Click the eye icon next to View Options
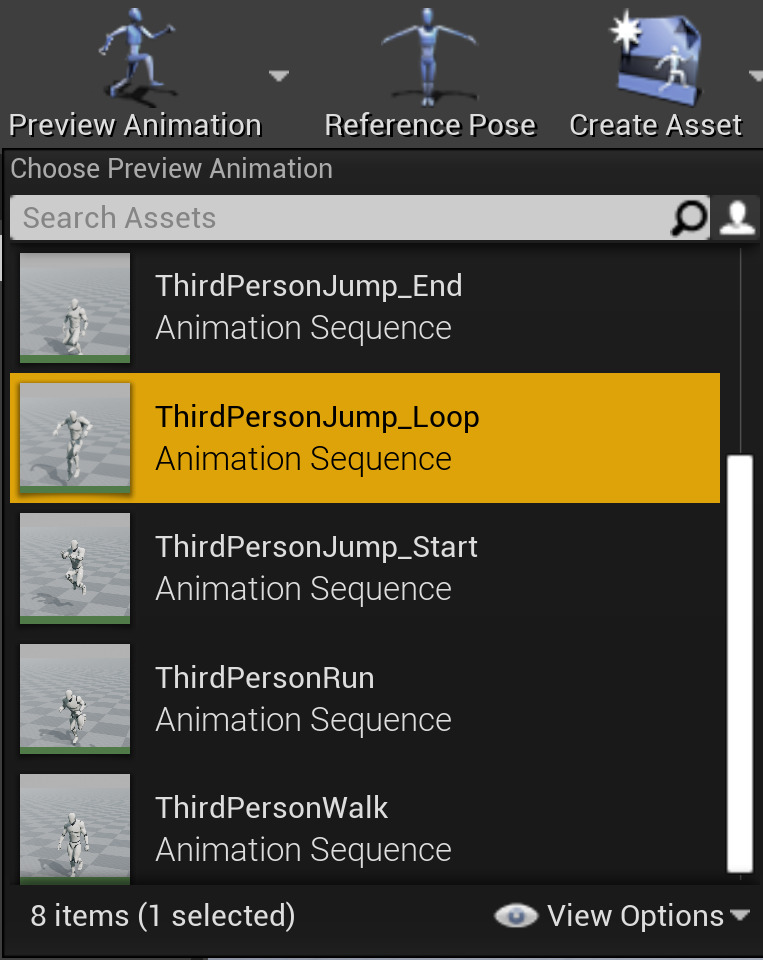The height and width of the screenshot is (960, 763). [x=516, y=915]
